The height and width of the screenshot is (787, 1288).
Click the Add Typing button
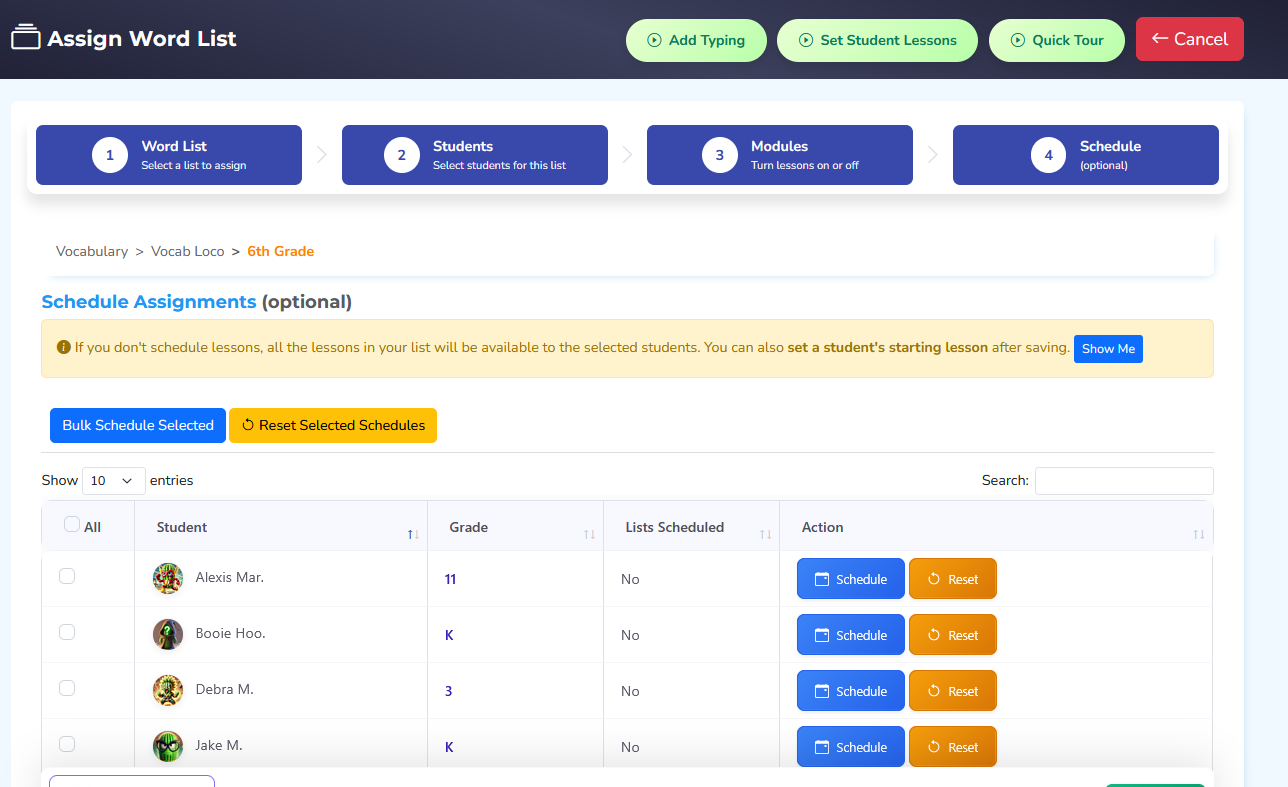coord(696,41)
